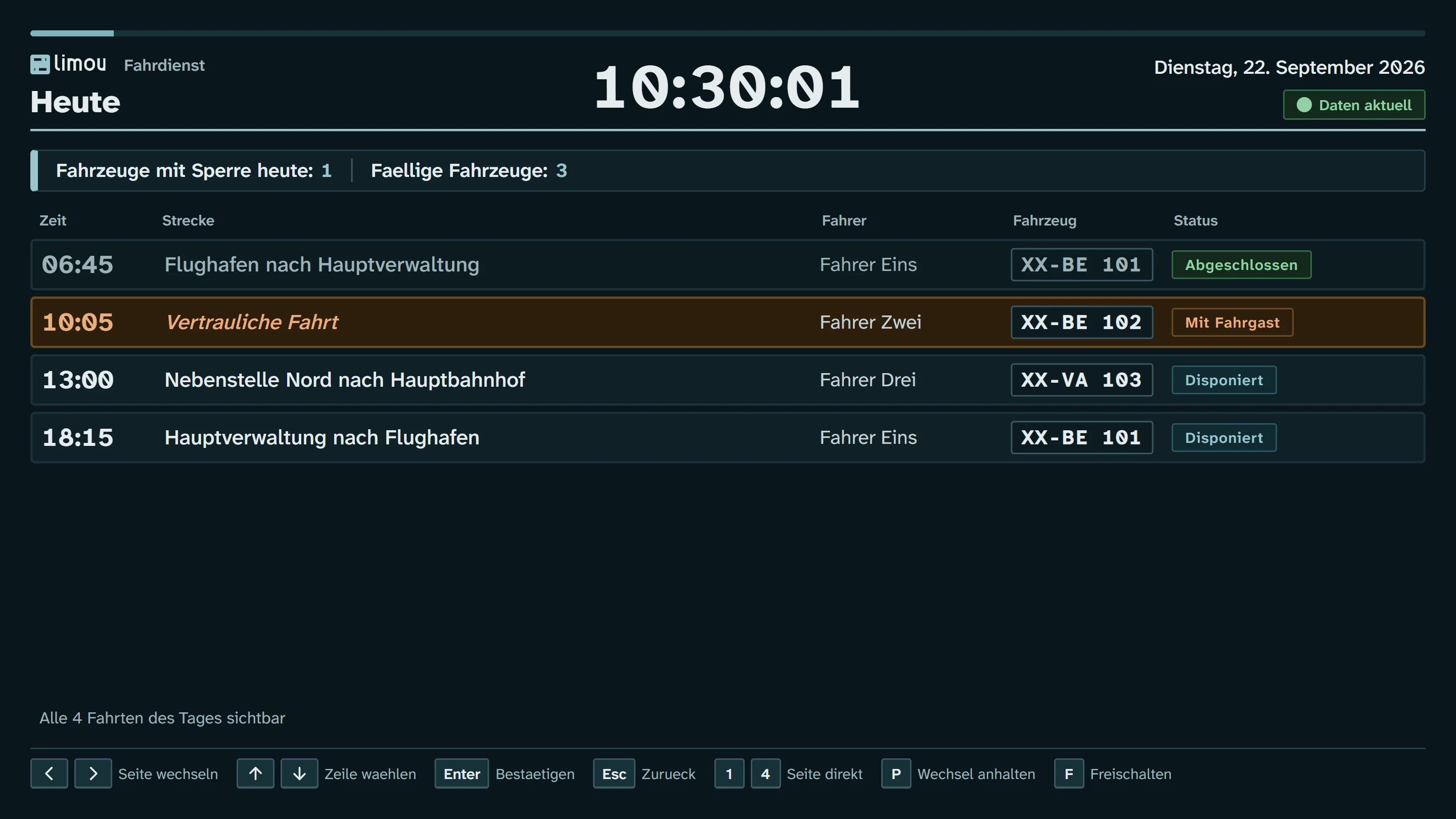Click the Esc key for Zurueck

click(x=614, y=773)
